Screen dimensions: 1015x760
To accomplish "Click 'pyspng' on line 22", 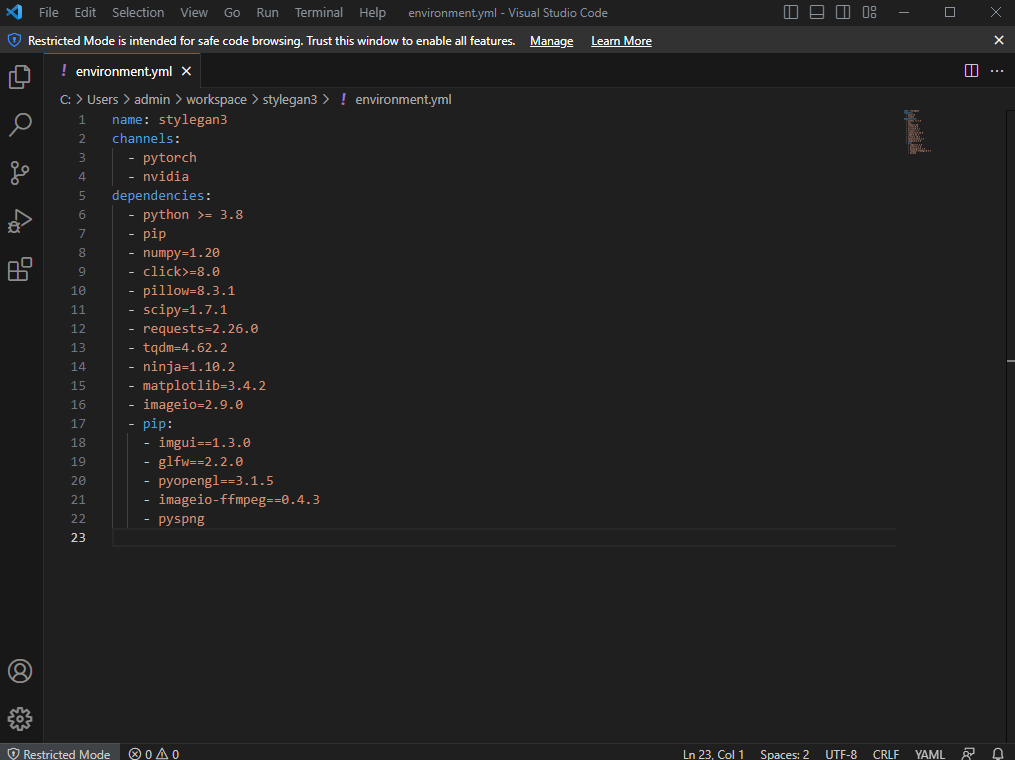I will [x=181, y=519].
